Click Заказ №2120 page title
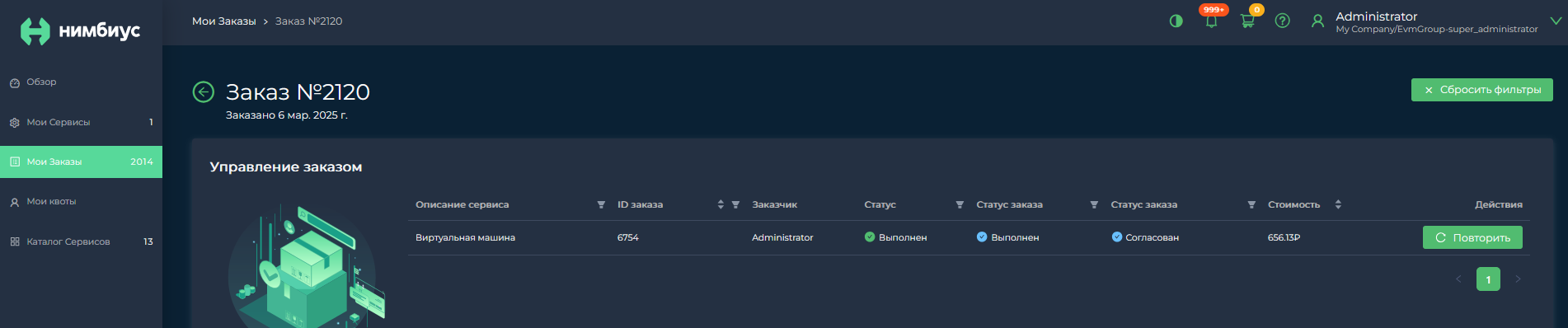The width and height of the screenshot is (1568, 328). coord(298,91)
